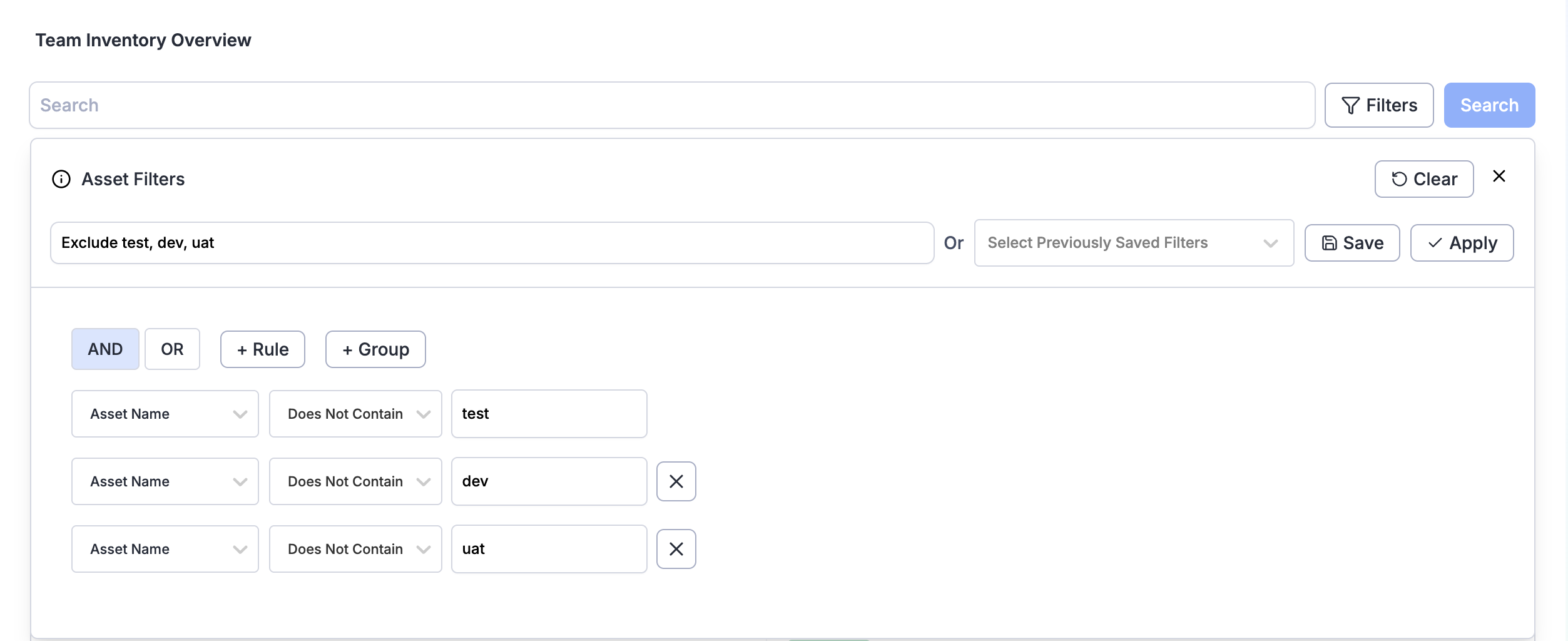Open the Filters funnel button
This screenshot has height=641, width=1568.
coord(1378,105)
